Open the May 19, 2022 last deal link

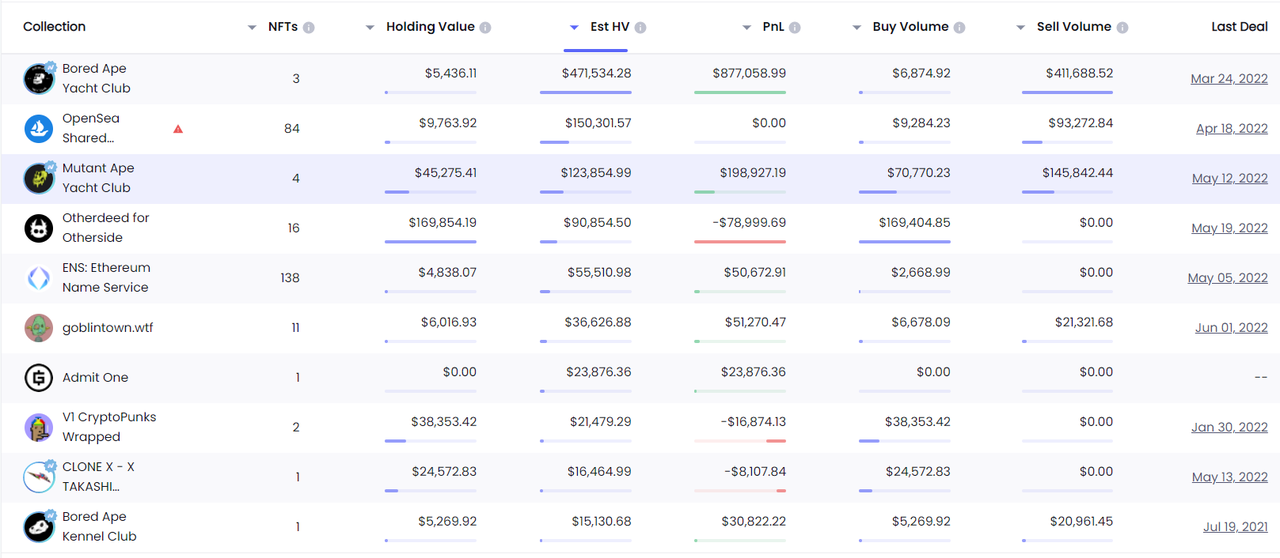(x=1230, y=228)
